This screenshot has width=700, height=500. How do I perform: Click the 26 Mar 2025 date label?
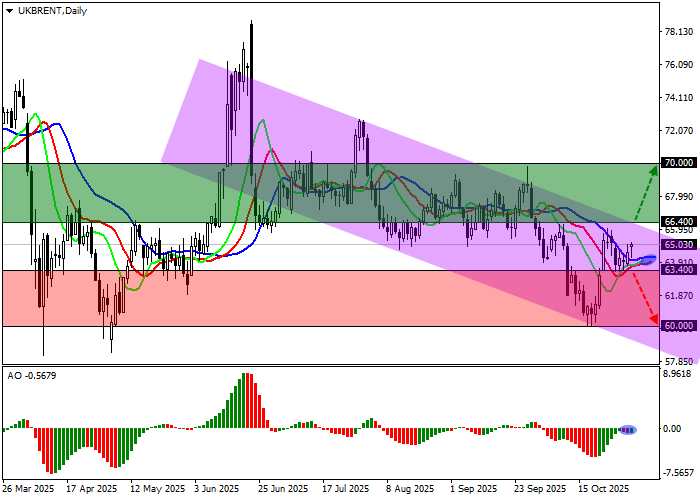28,490
